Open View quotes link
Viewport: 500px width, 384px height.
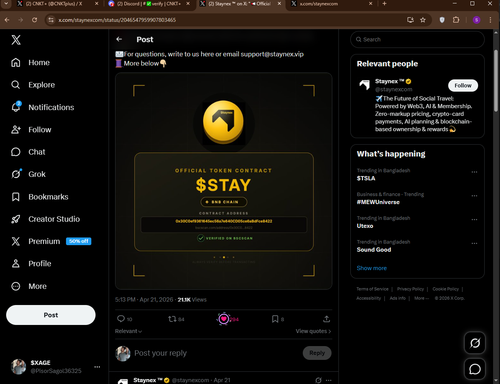(x=313, y=331)
